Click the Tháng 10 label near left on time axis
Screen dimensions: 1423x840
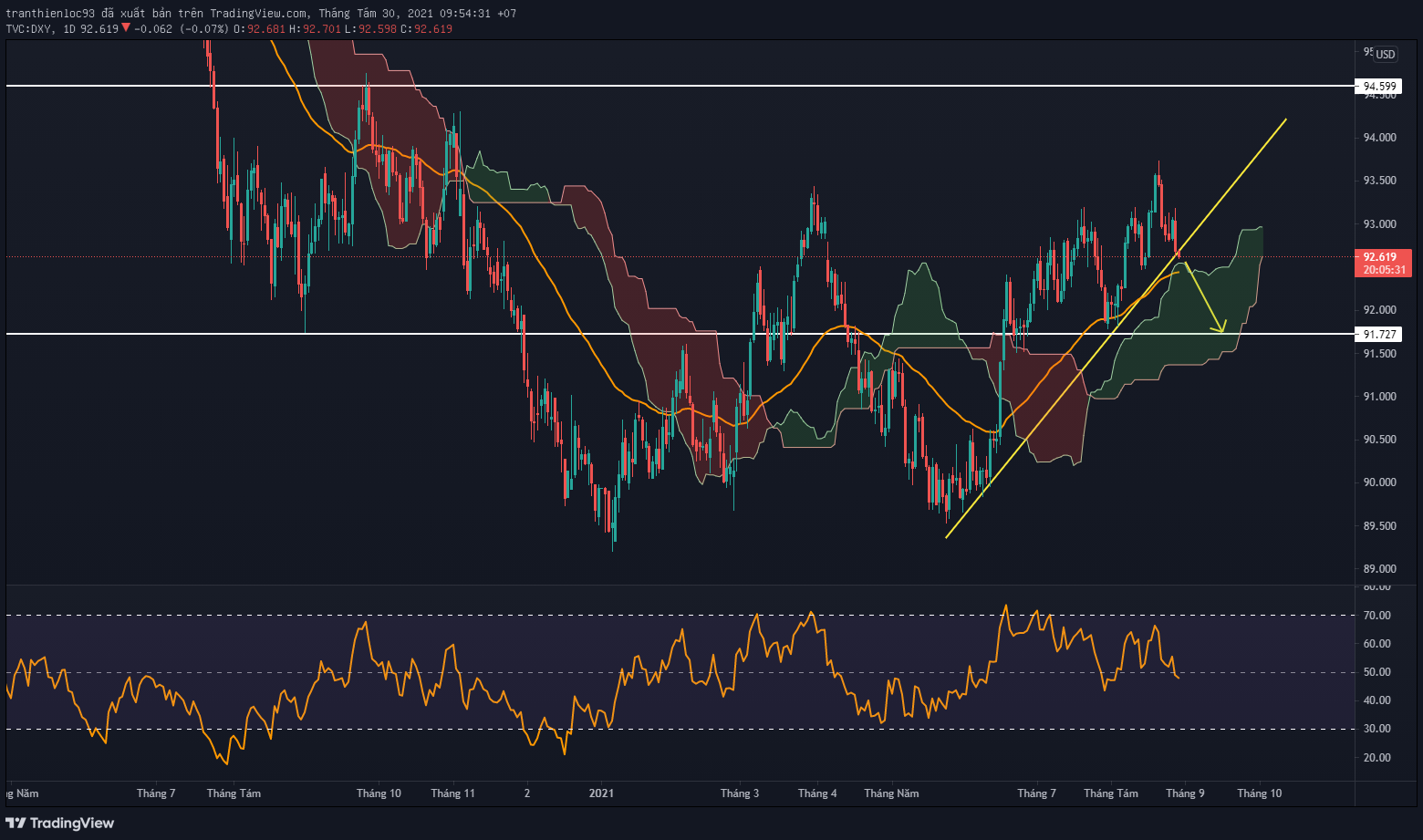pos(379,793)
